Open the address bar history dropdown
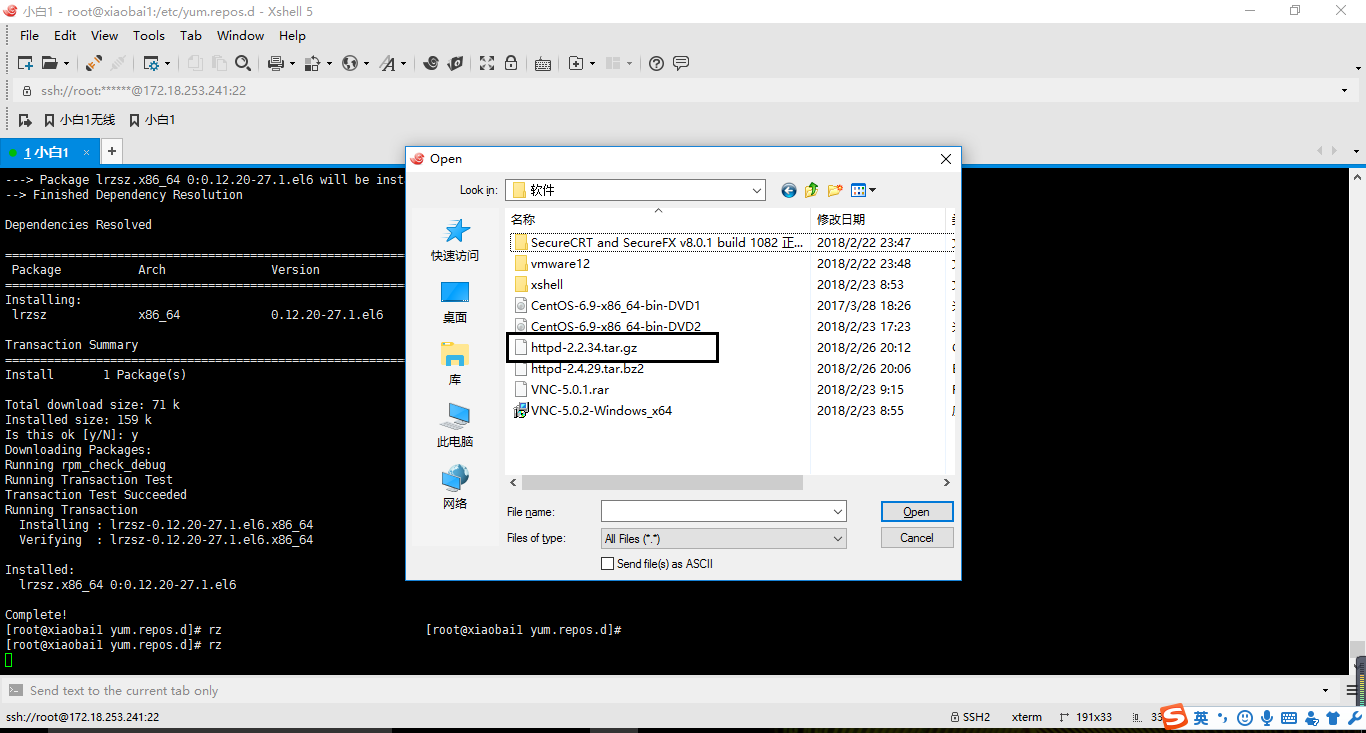Image resolution: width=1366 pixels, height=733 pixels. (x=1347, y=90)
